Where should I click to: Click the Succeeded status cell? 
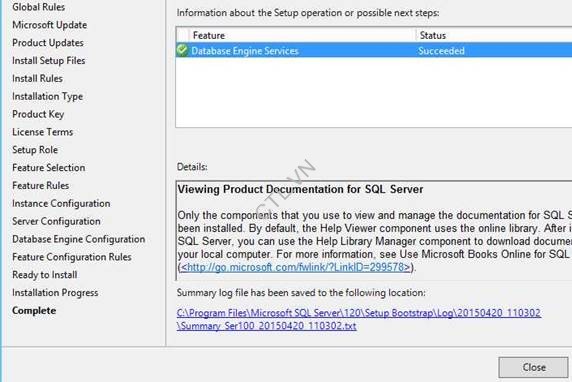pos(441,51)
